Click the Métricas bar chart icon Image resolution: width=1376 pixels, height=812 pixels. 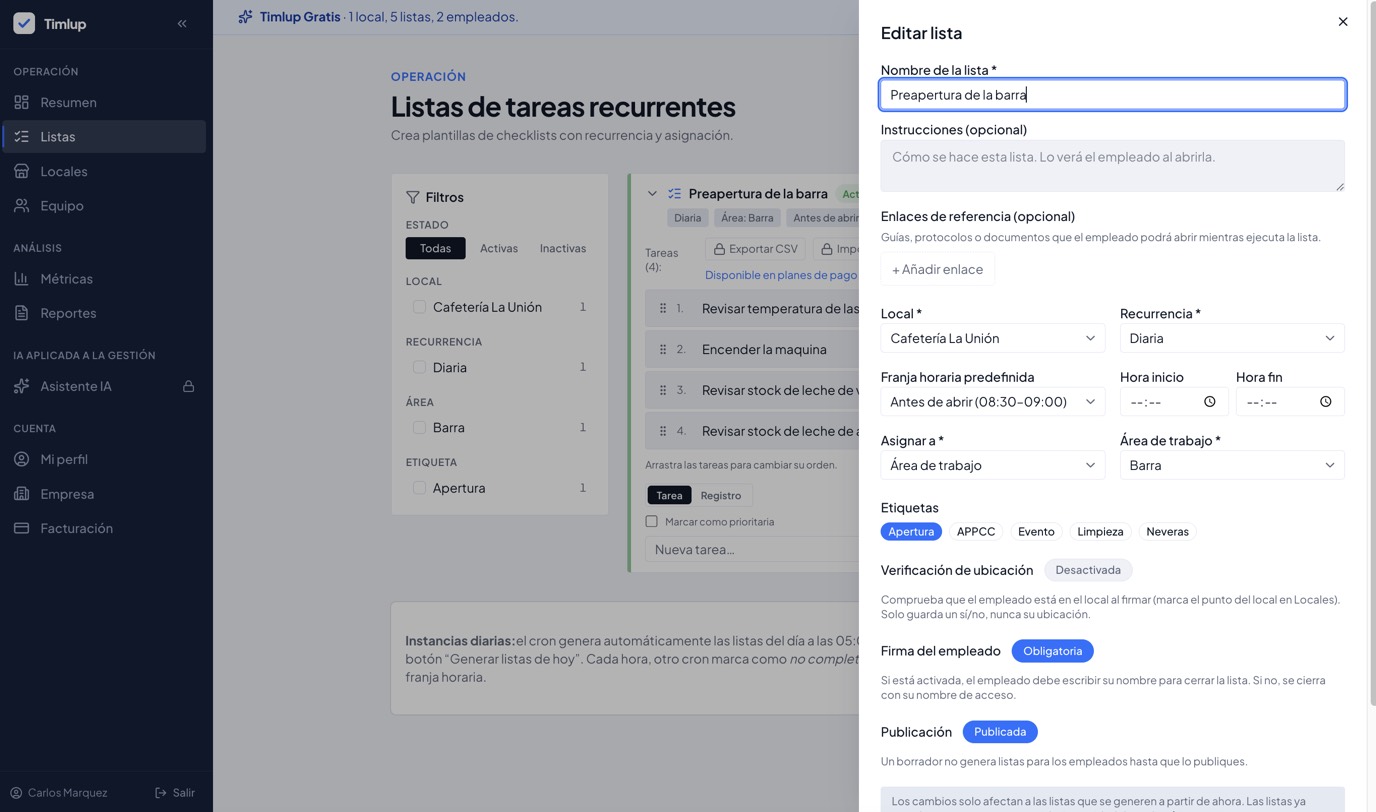21,278
